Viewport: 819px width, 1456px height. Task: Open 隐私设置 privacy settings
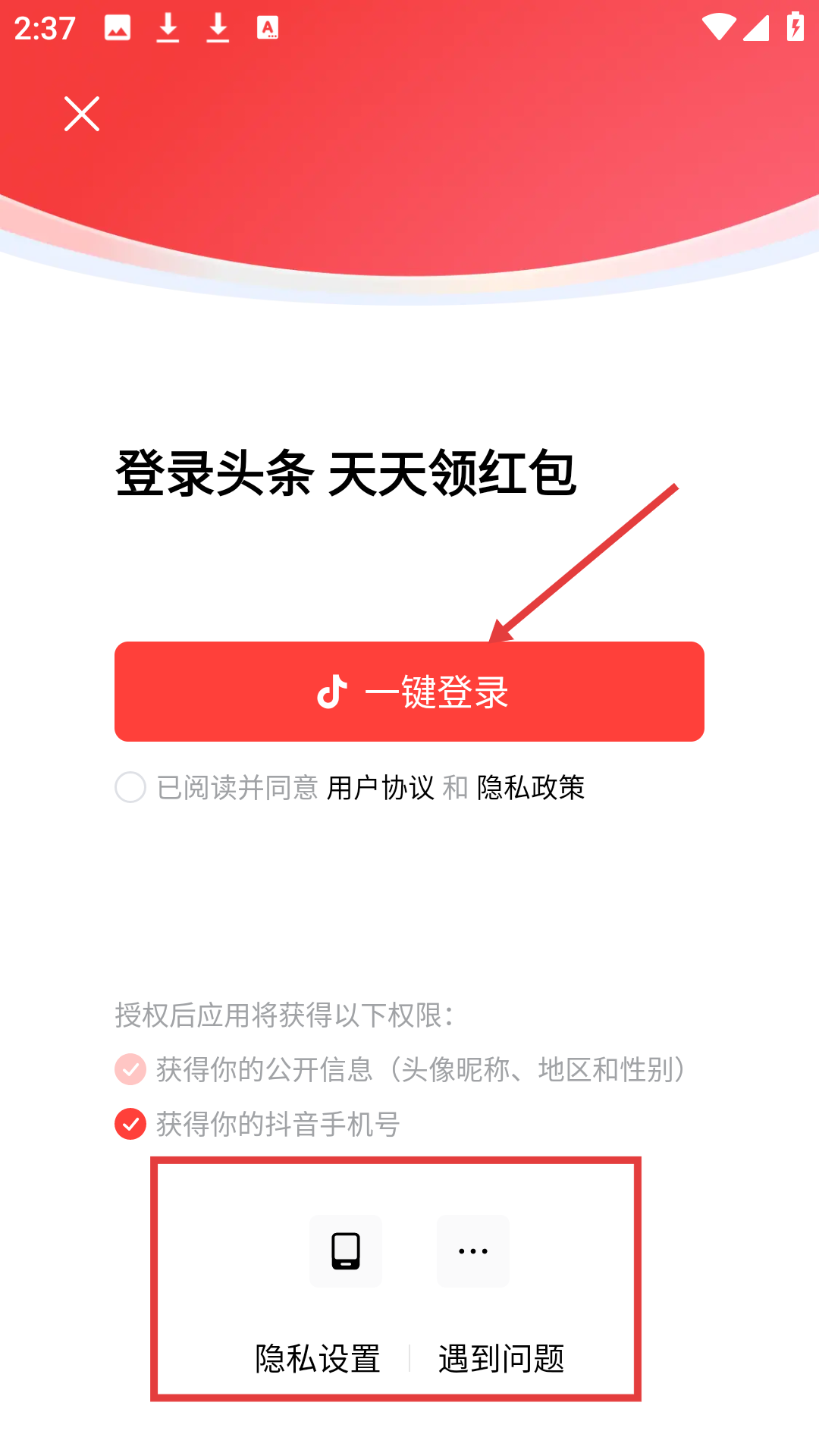coord(318,1358)
